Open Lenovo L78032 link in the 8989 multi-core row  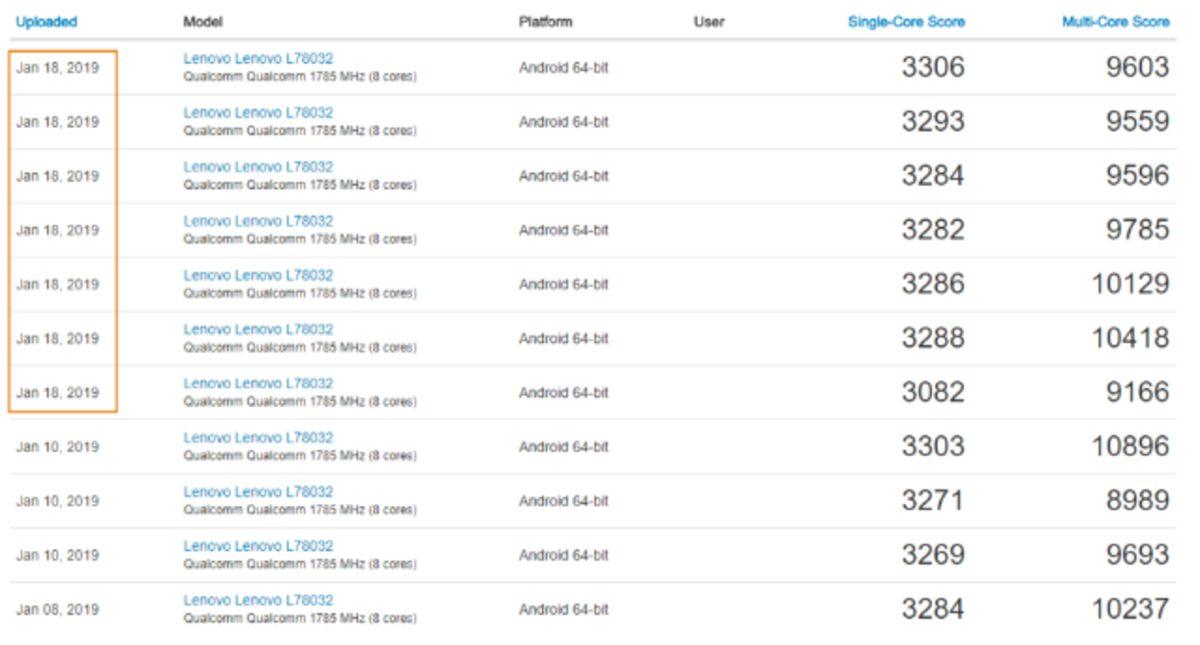pyautogui.click(x=258, y=491)
